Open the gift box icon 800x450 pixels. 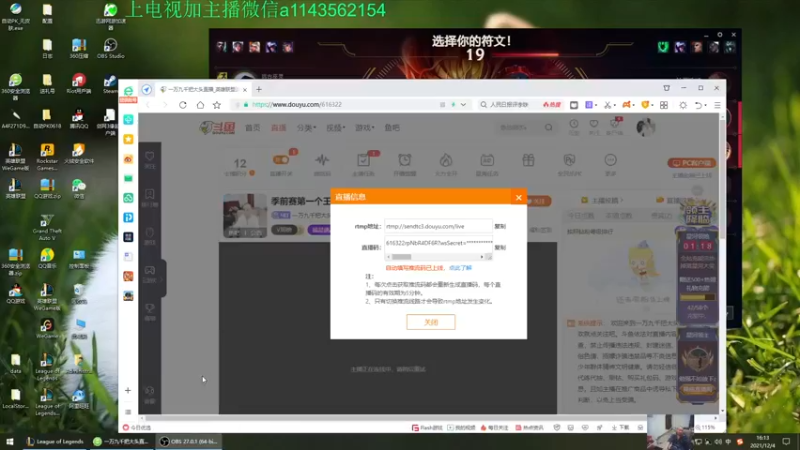click(x=528, y=160)
